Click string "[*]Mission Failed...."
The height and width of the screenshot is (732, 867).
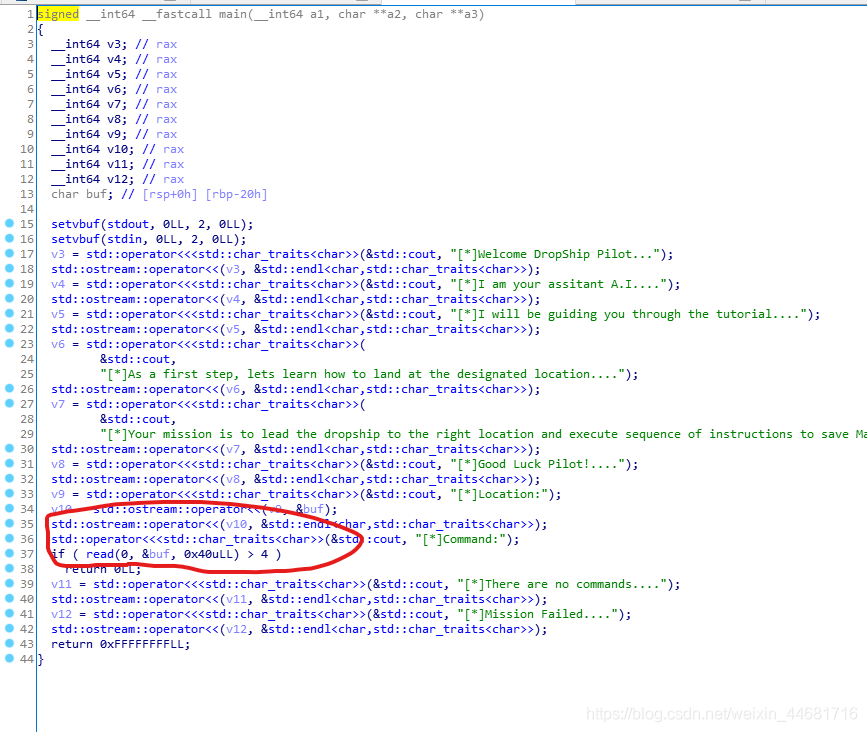click(537, 614)
